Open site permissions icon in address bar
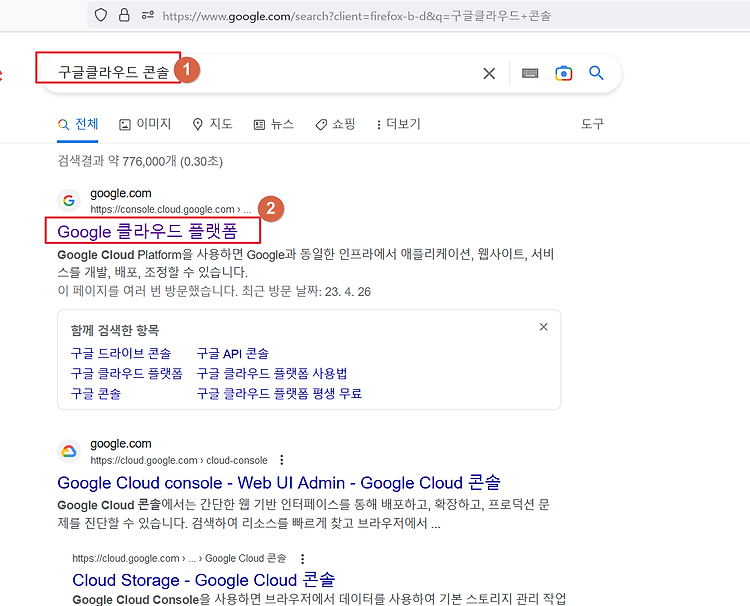750x606 pixels. (147, 15)
